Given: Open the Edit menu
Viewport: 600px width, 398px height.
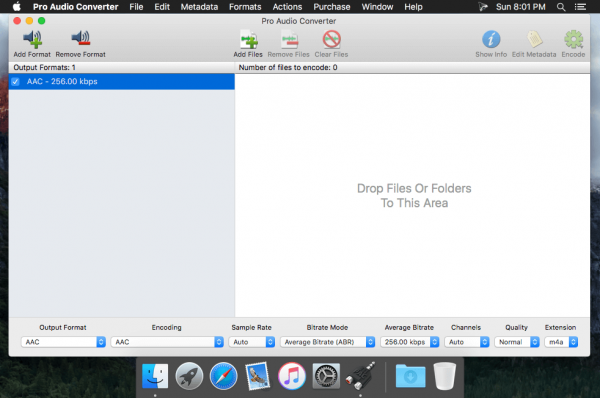Looking at the screenshot, I should 162,7.
